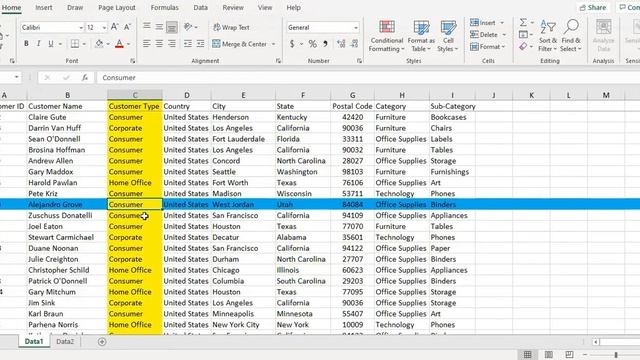Click the Borders icon
640x360 pixels.
pos(75,44)
